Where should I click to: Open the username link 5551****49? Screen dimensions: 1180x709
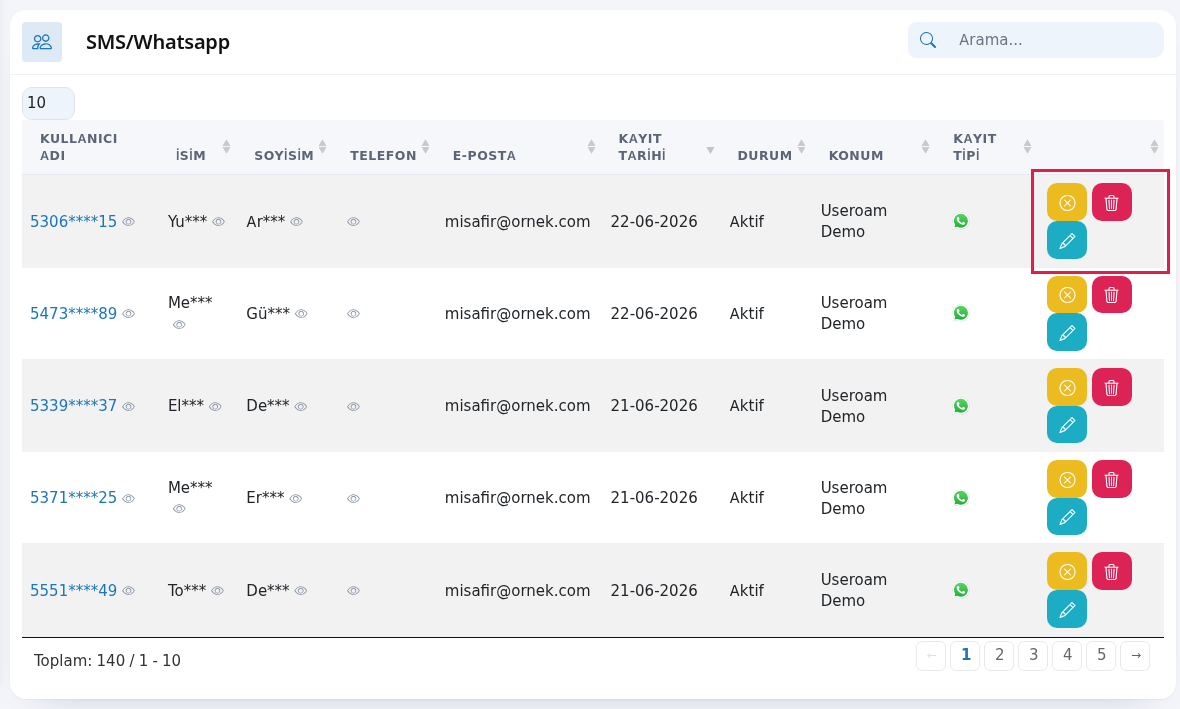(x=73, y=590)
